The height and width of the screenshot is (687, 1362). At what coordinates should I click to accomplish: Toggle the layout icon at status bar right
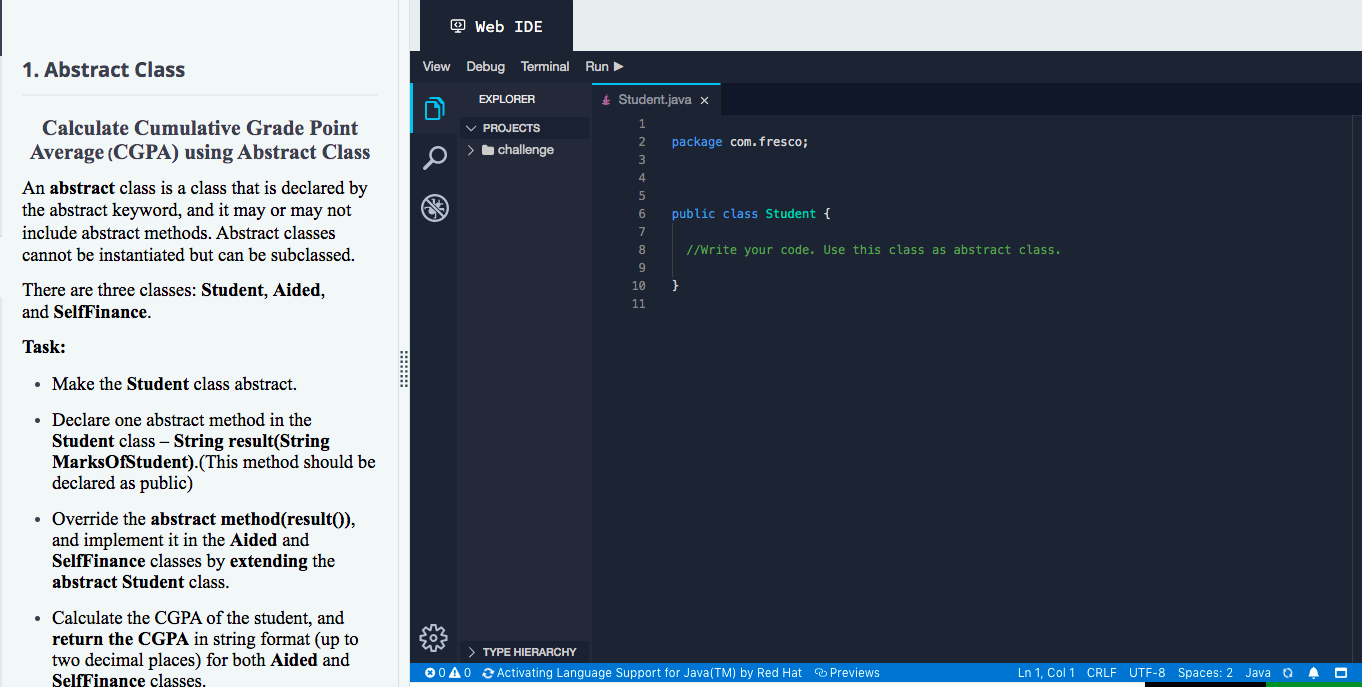1341,672
